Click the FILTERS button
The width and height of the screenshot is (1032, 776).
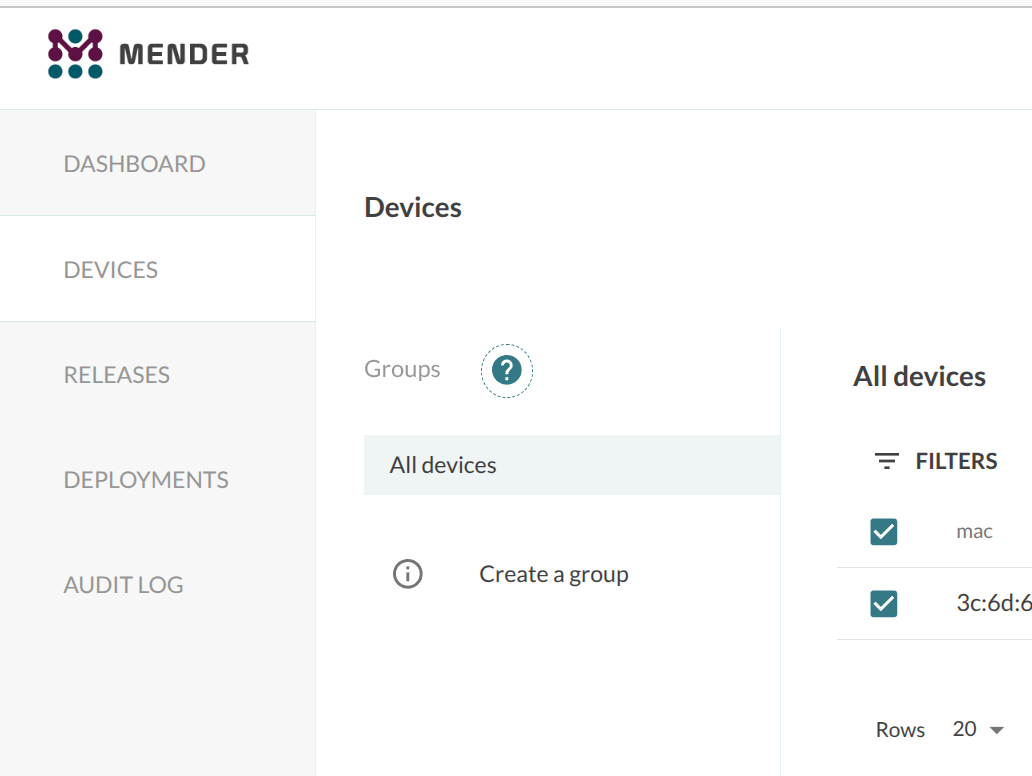point(936,461)
